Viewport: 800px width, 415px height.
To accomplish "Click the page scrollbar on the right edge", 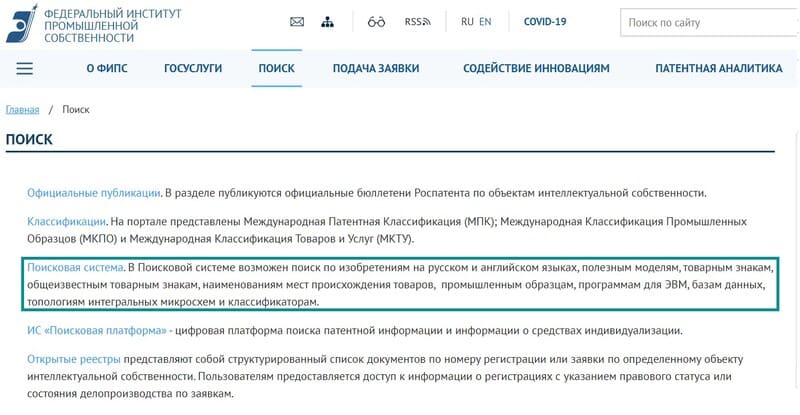I will (797, 260).
